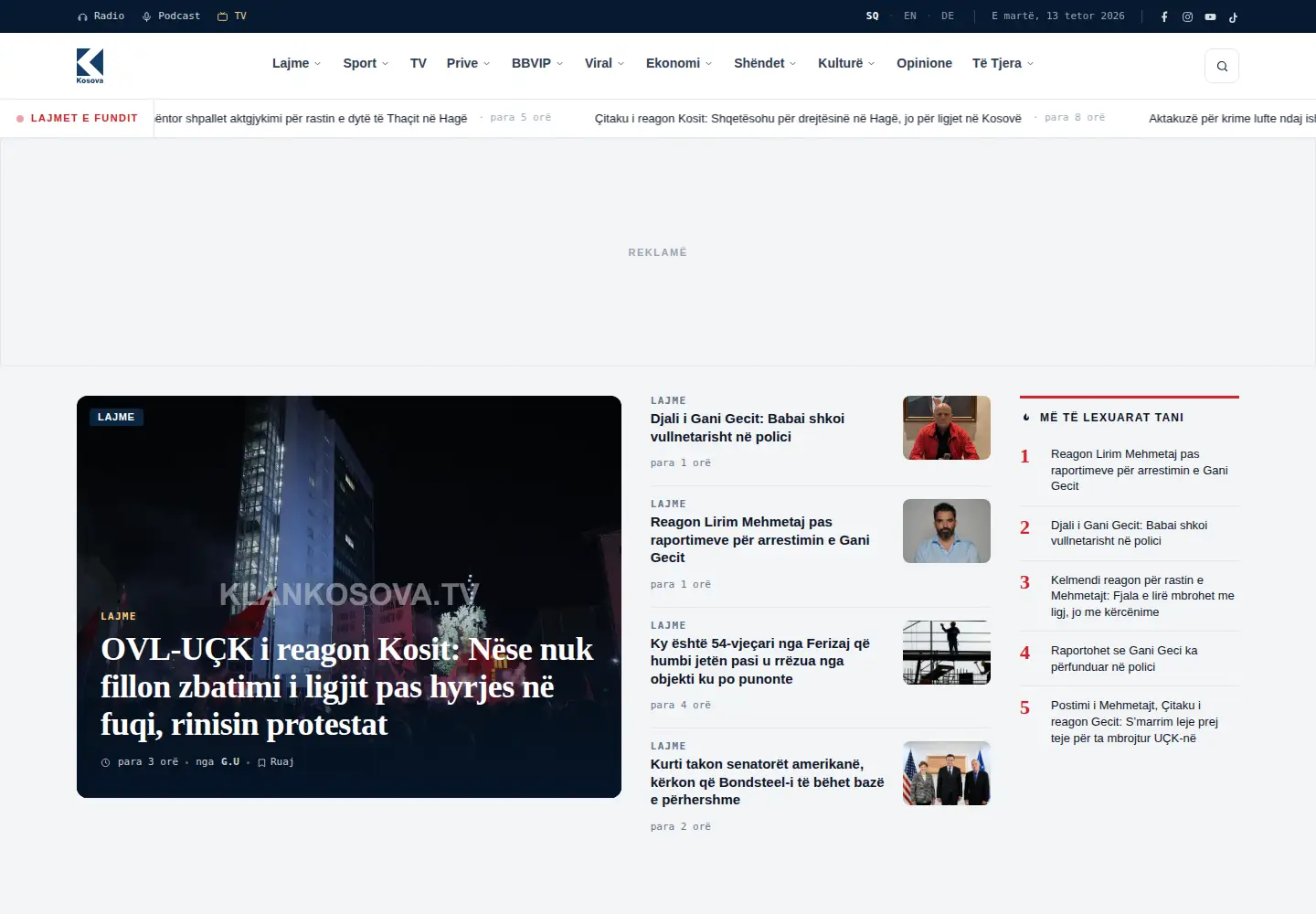Click LAJME label above Djali i Gani Gecit
This screenshot has height=914, width=1316.
pyautogui.click(x=668, y=400)
